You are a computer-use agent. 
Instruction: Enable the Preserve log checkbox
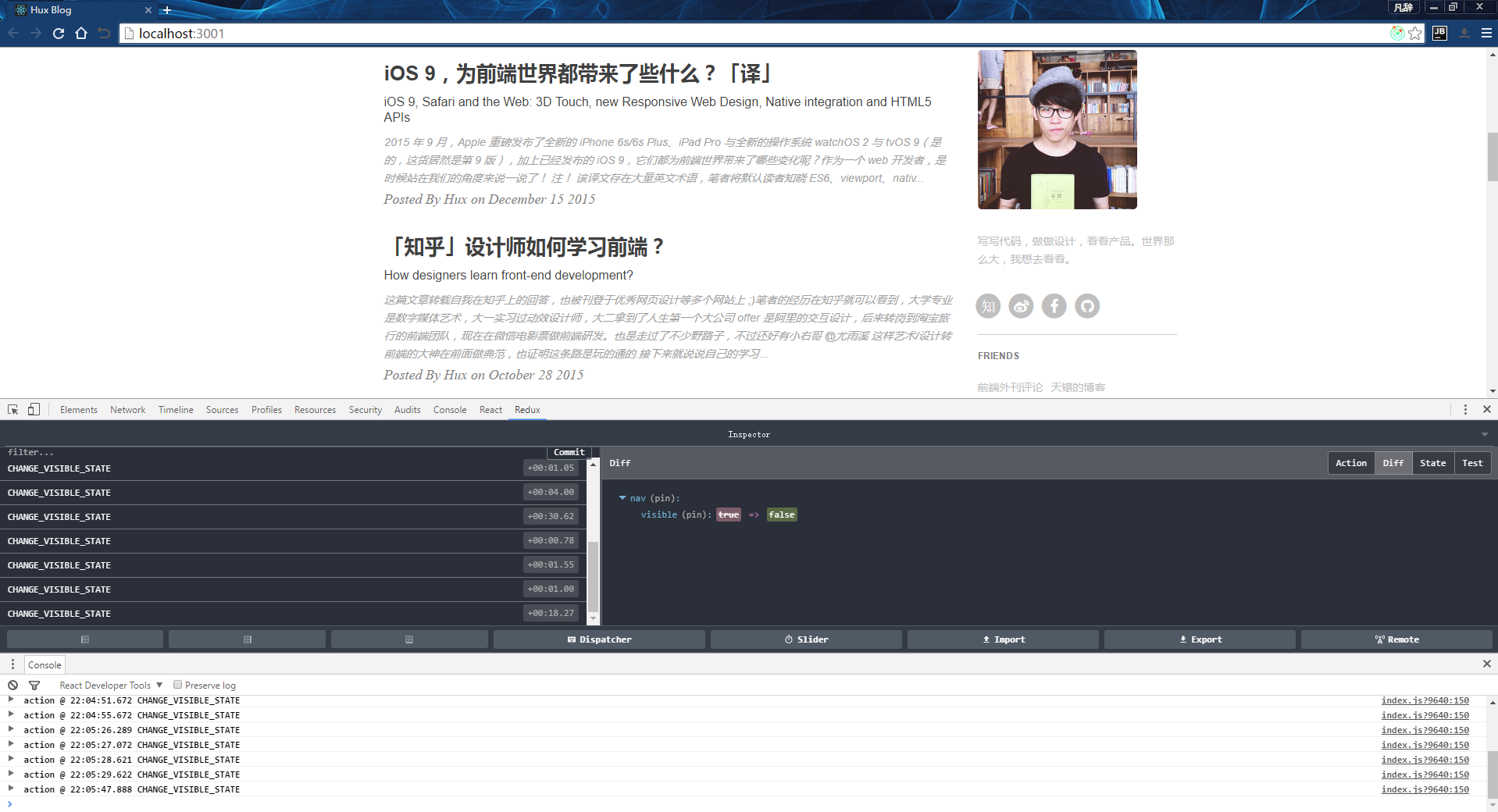pyautogui.click(x=177, y=685)
